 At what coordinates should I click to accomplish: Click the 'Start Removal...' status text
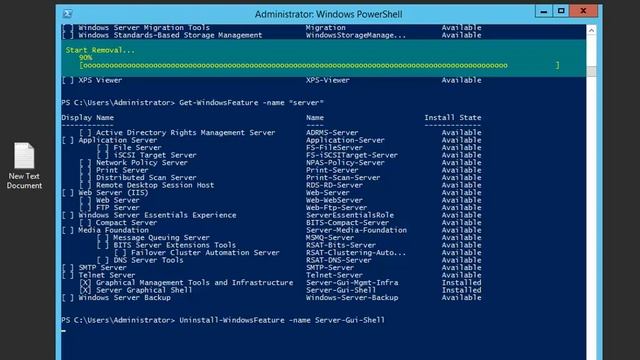(100, 50)
